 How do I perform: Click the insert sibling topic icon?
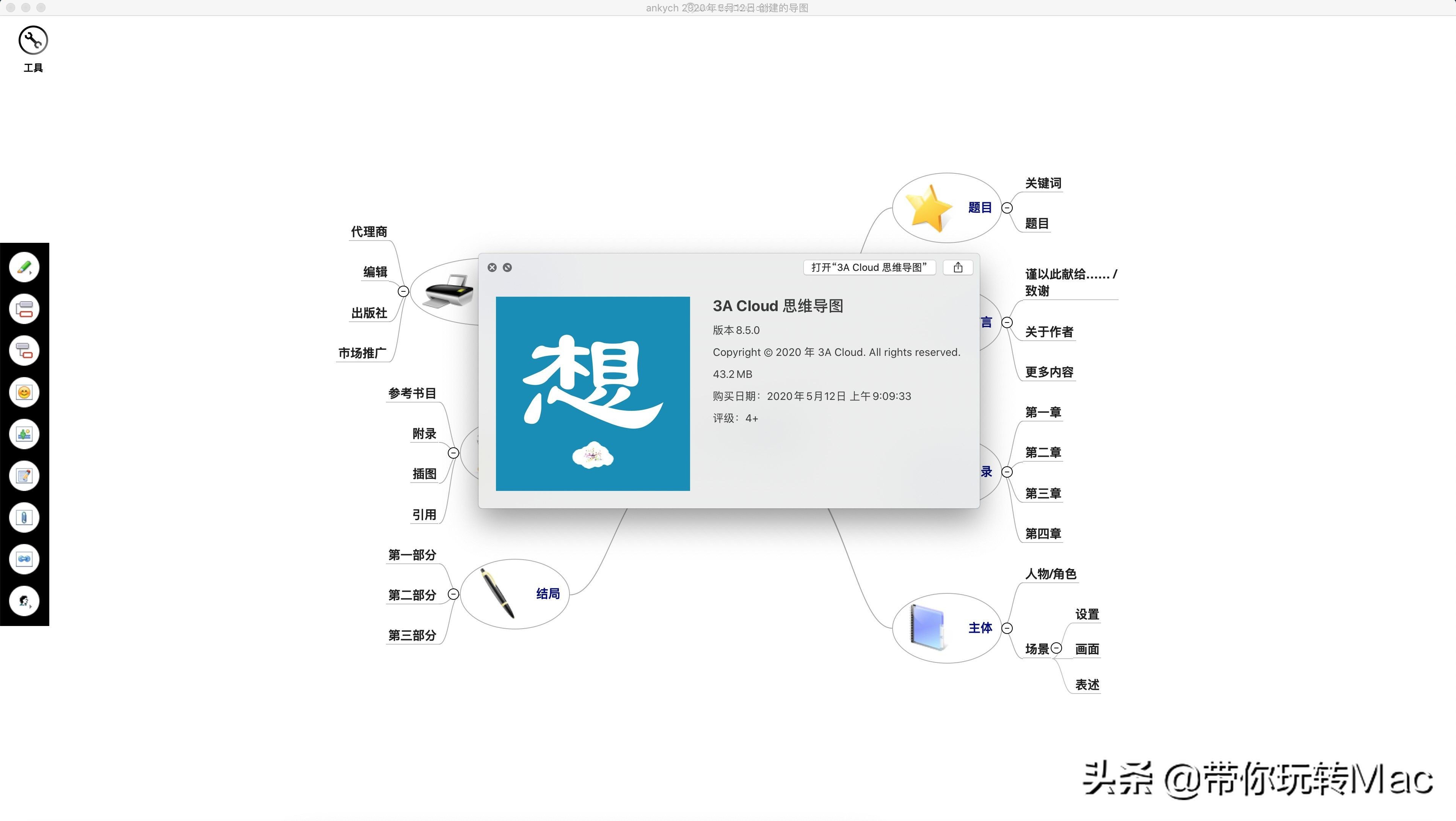[24, 309]
